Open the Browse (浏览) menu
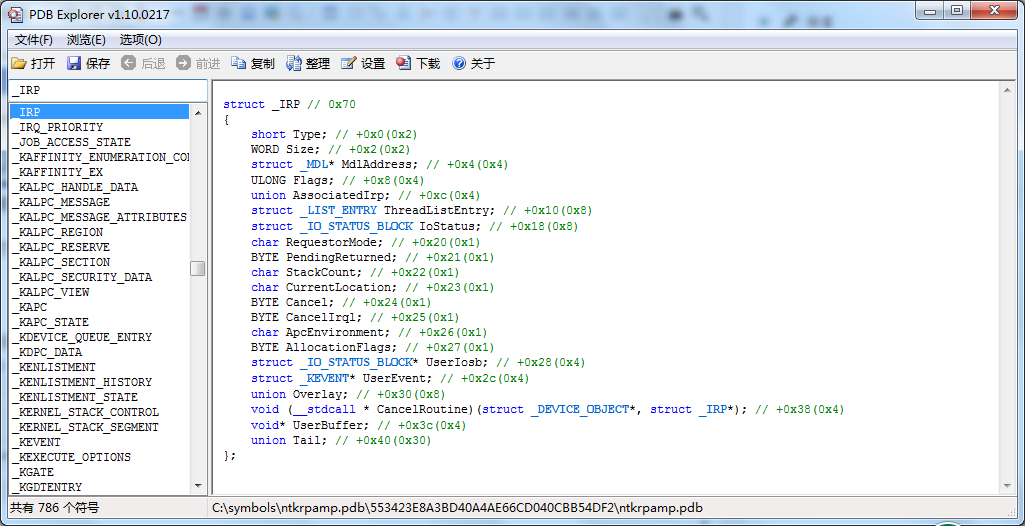The height and width of the screenshot is (526, 1025). 86,39
